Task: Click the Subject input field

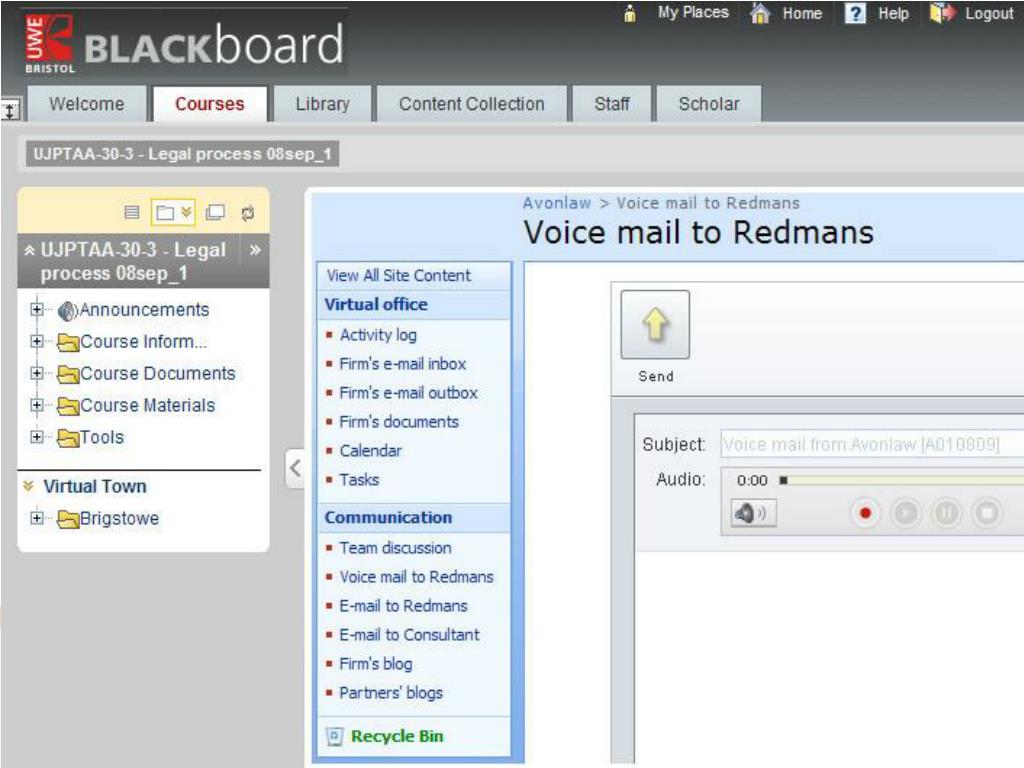Action: coord(872,445)
